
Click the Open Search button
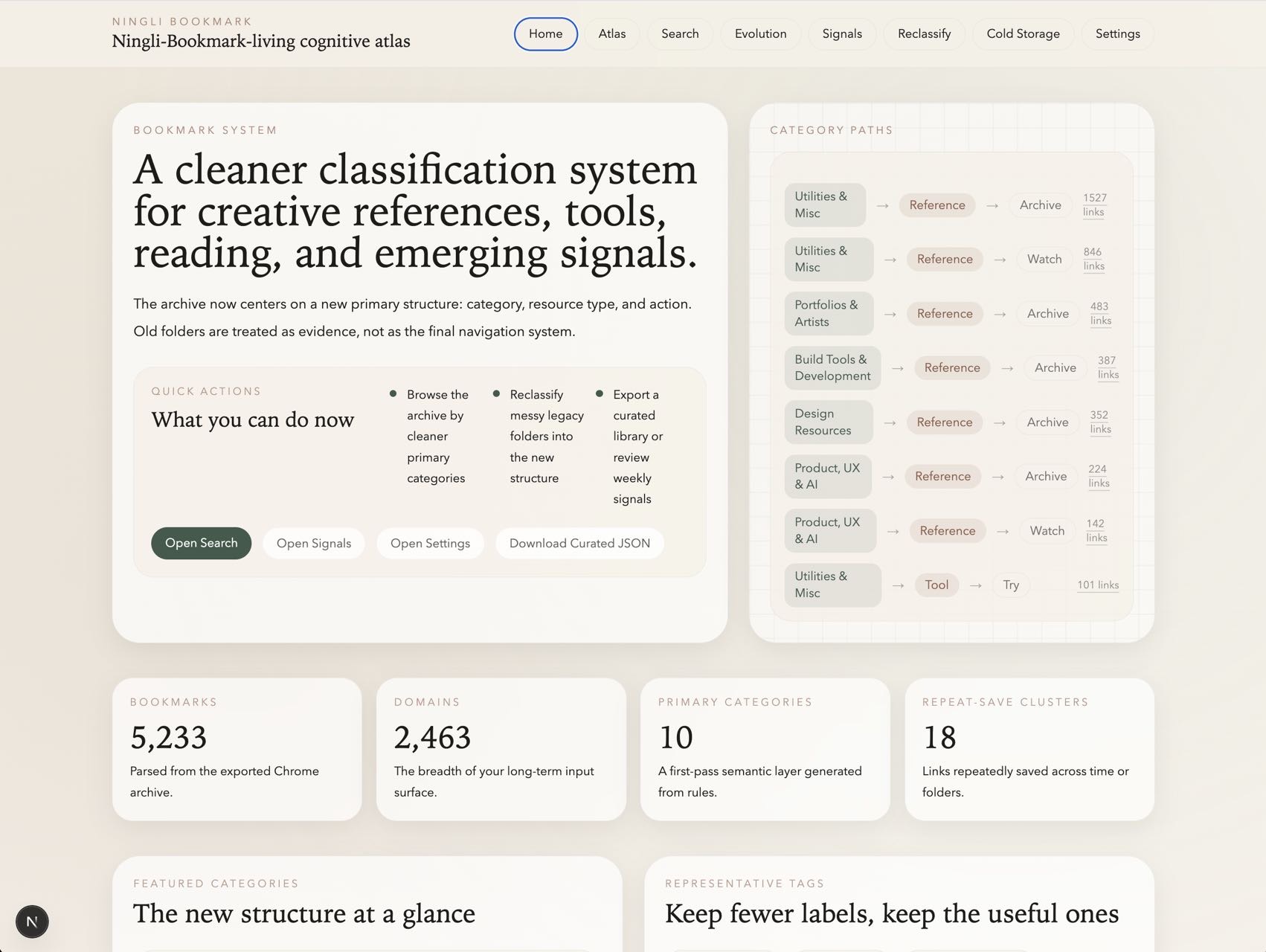click(202, 543)
